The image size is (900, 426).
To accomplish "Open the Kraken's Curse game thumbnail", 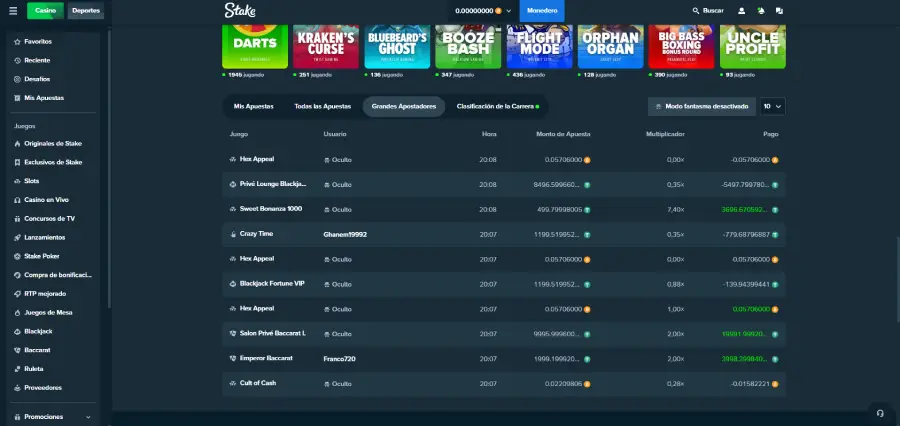I will click(x=326, y=47).
